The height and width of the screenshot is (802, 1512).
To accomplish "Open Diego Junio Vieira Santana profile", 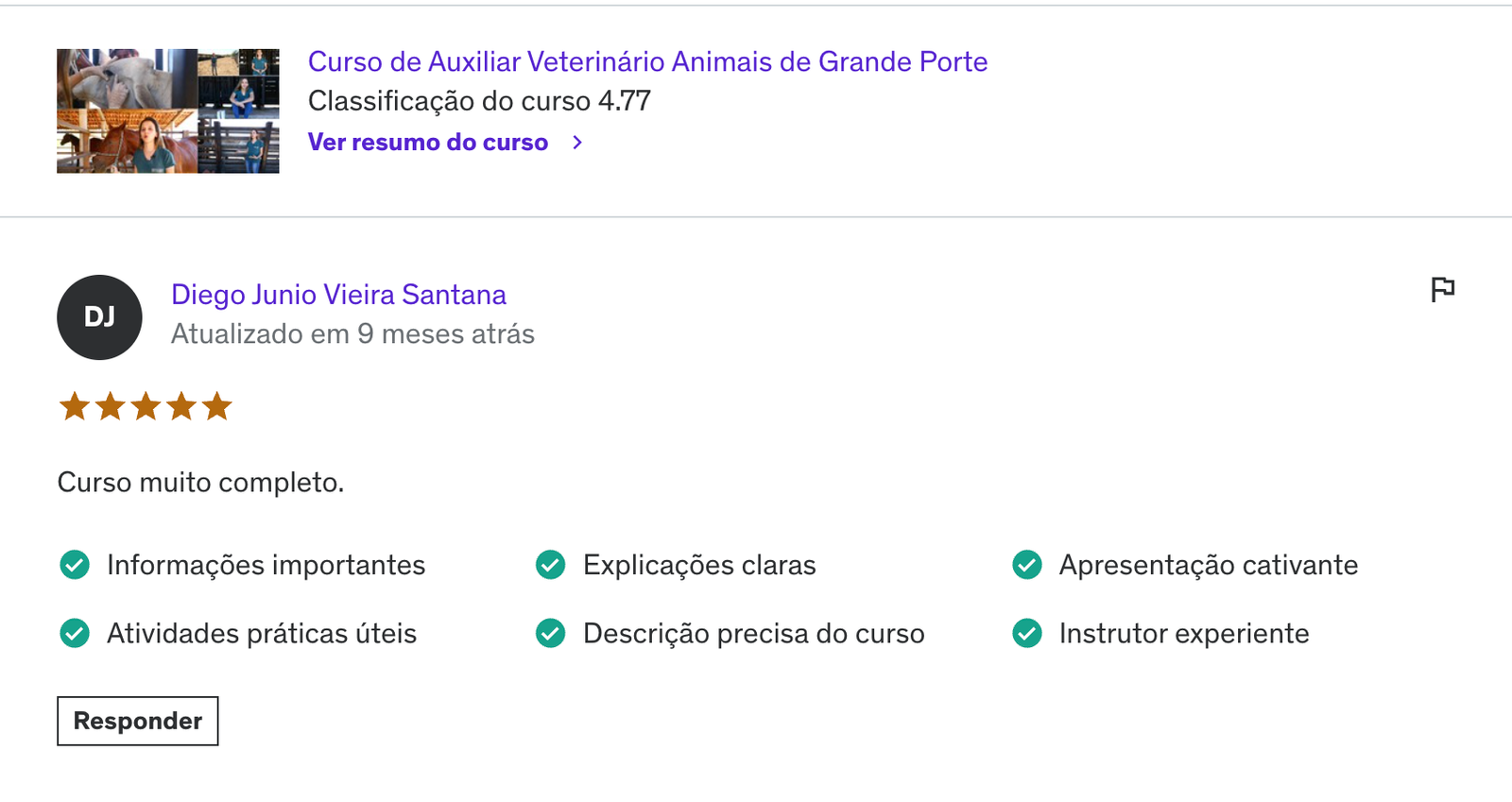I will tap(338, 295).
